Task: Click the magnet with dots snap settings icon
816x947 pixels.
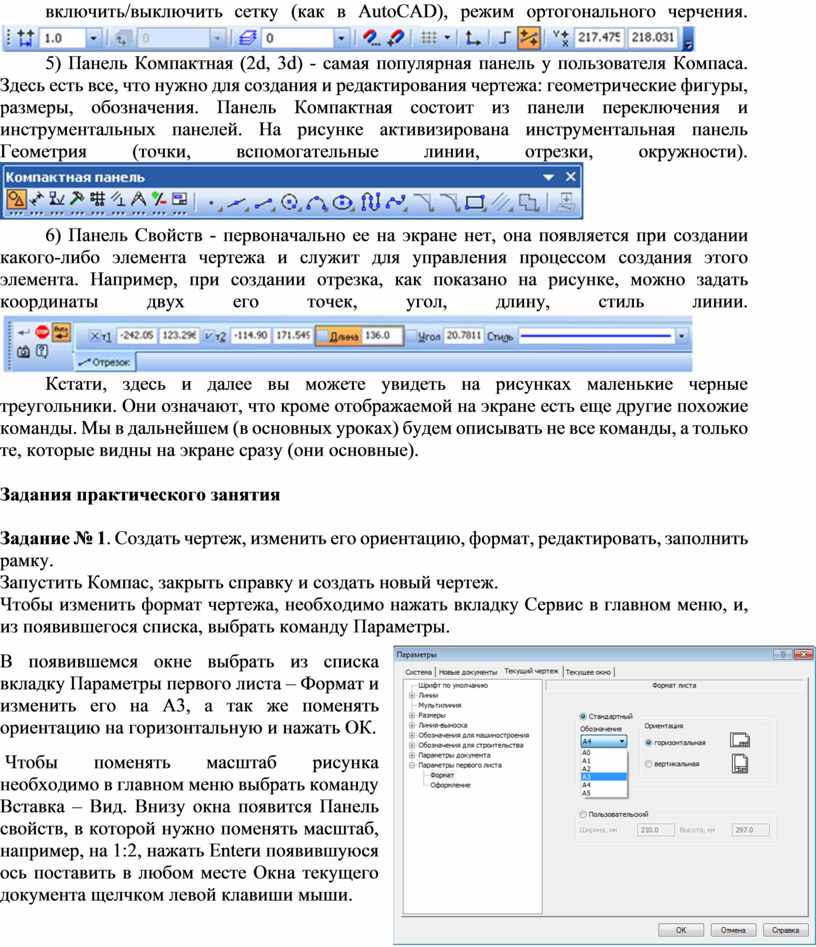Action: pos(371,38)
